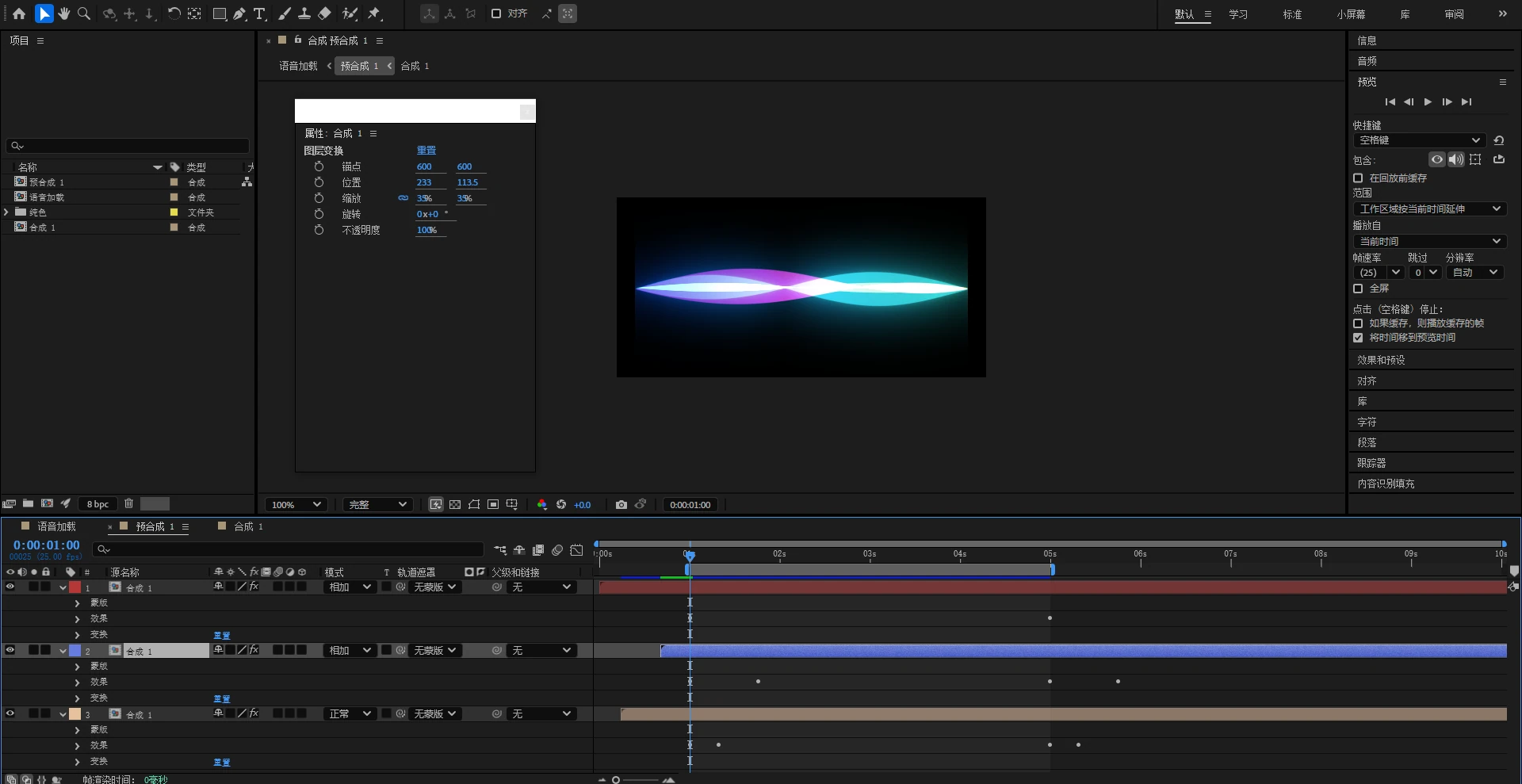Switch to the 合成 1 timeline tab
The height and width of the screenshot is (784, 1522).
248,526
